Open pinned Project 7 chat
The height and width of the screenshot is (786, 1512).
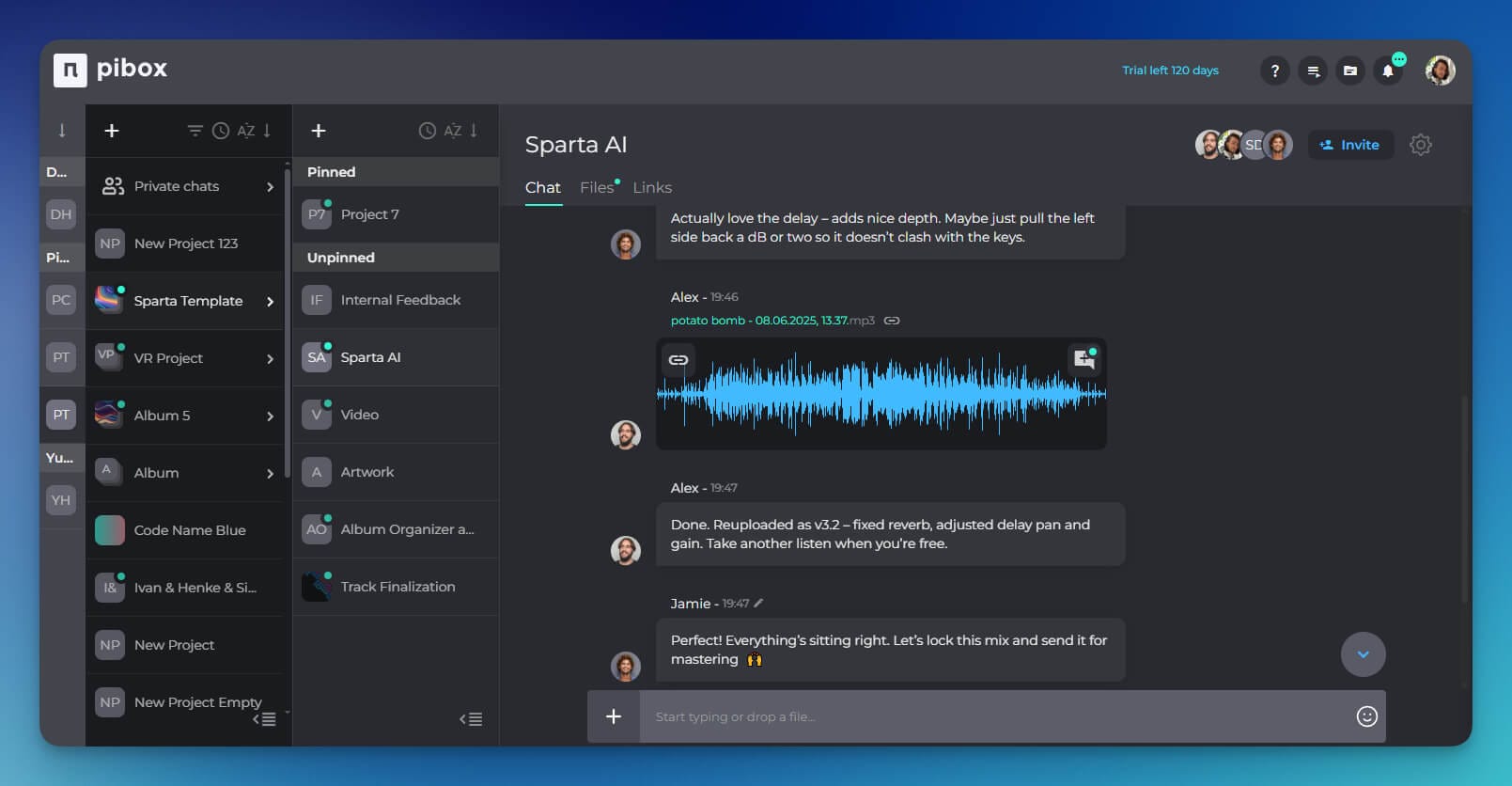(396, 214)
